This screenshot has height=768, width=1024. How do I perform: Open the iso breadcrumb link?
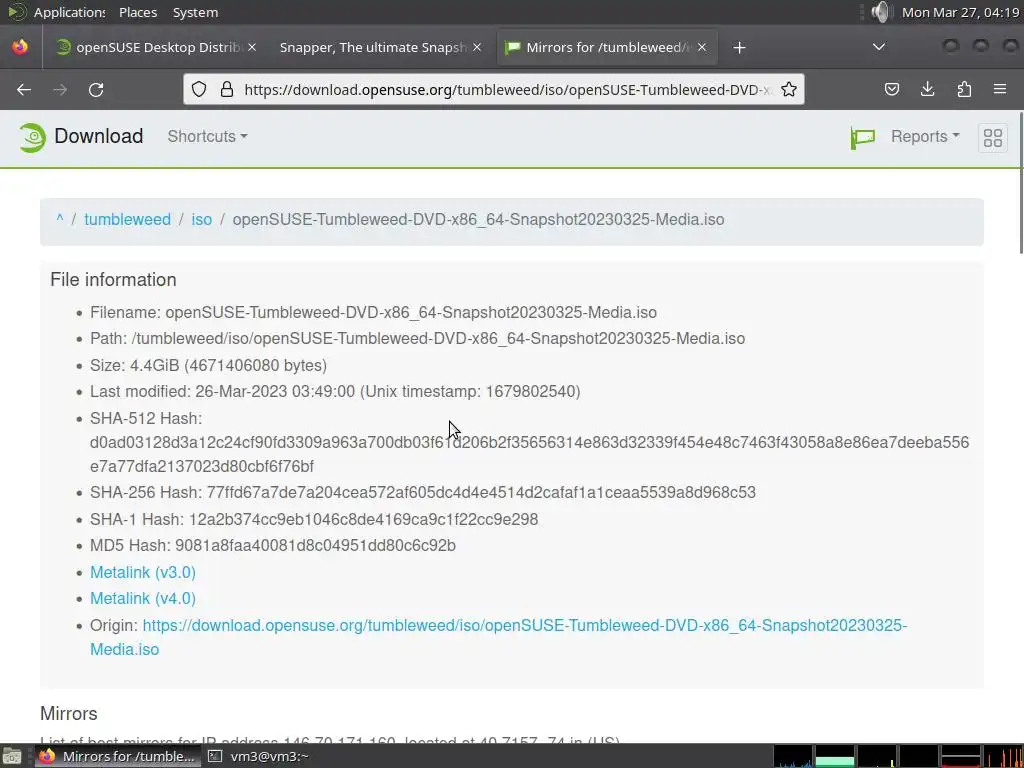tap(202, 219)
